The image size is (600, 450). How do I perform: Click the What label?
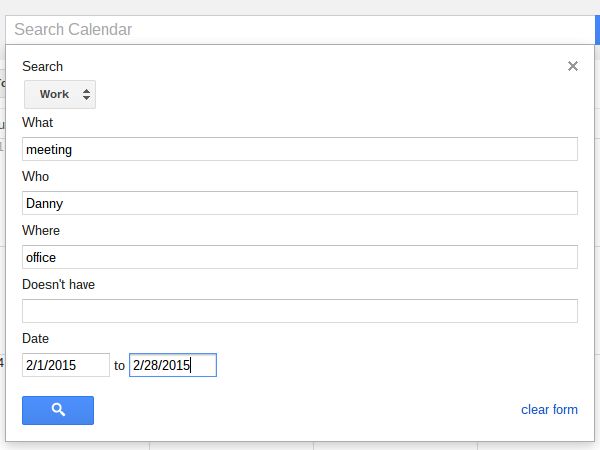tap(38, 122)
